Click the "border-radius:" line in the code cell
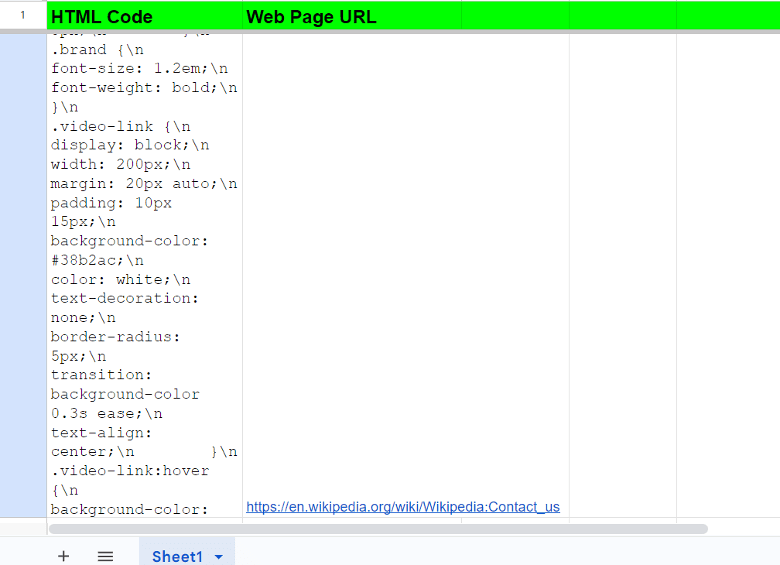The image size is (780, 565). coord(115,336)
